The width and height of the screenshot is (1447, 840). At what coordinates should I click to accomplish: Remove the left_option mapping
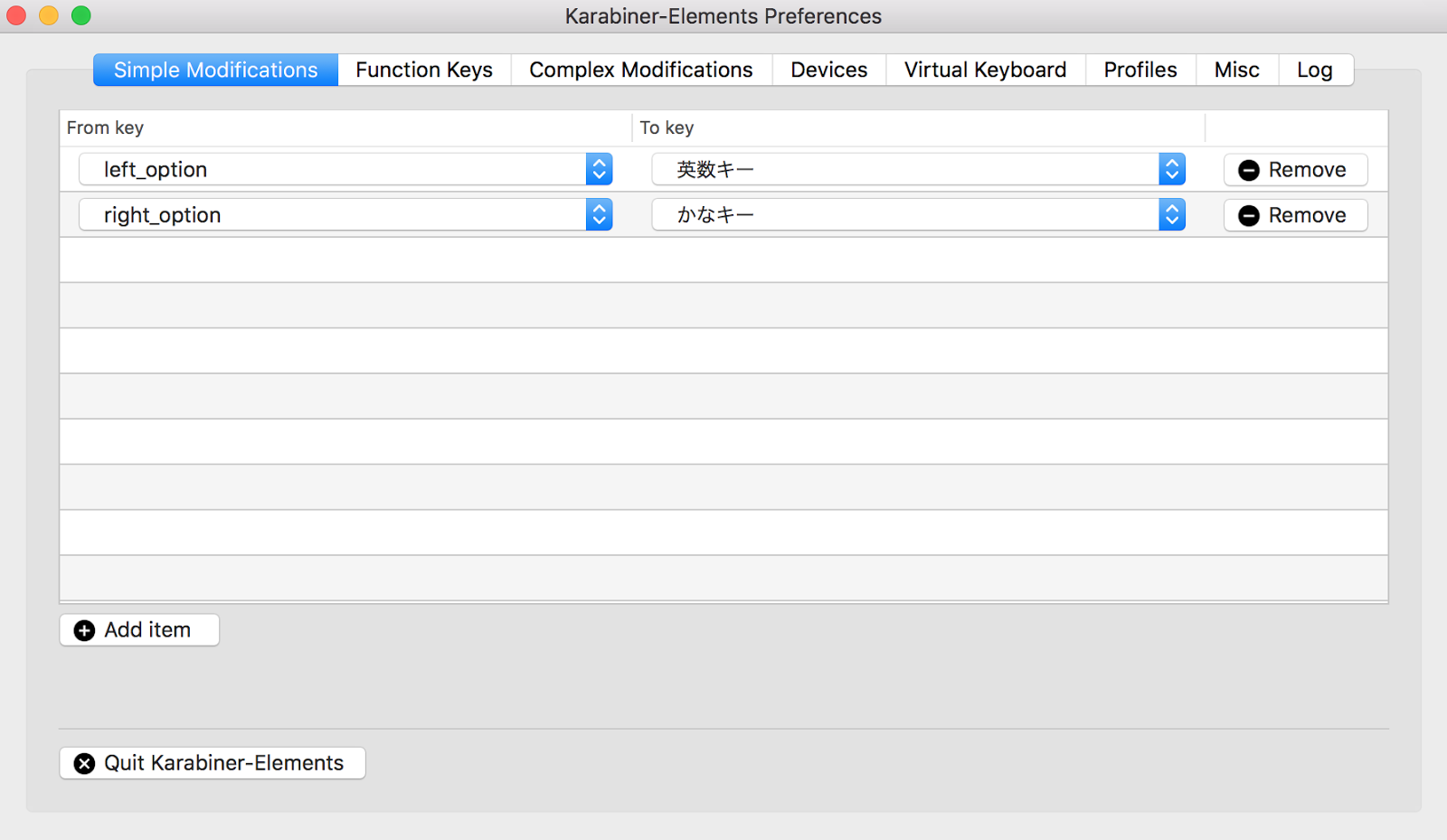pyautogui.click(x=1295, y=170)
